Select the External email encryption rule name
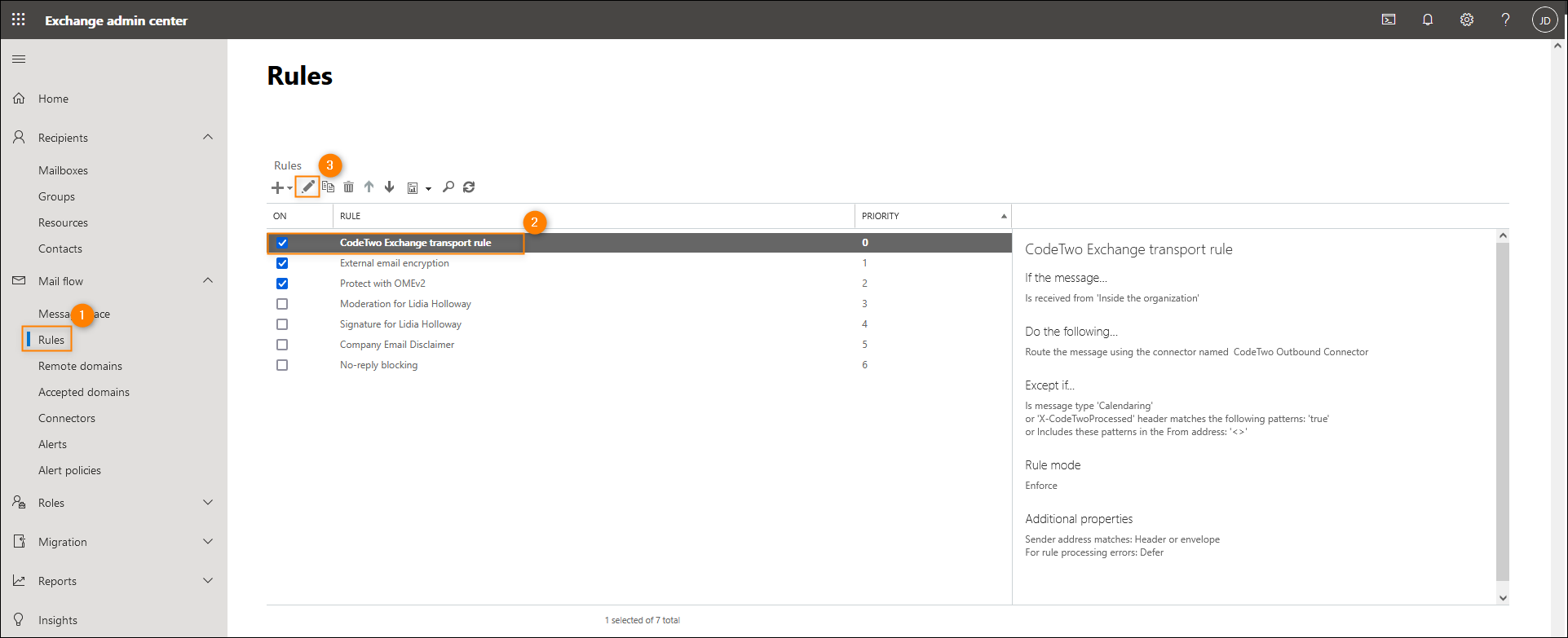This screenshot has width=1568, height=638. (395, 263)
